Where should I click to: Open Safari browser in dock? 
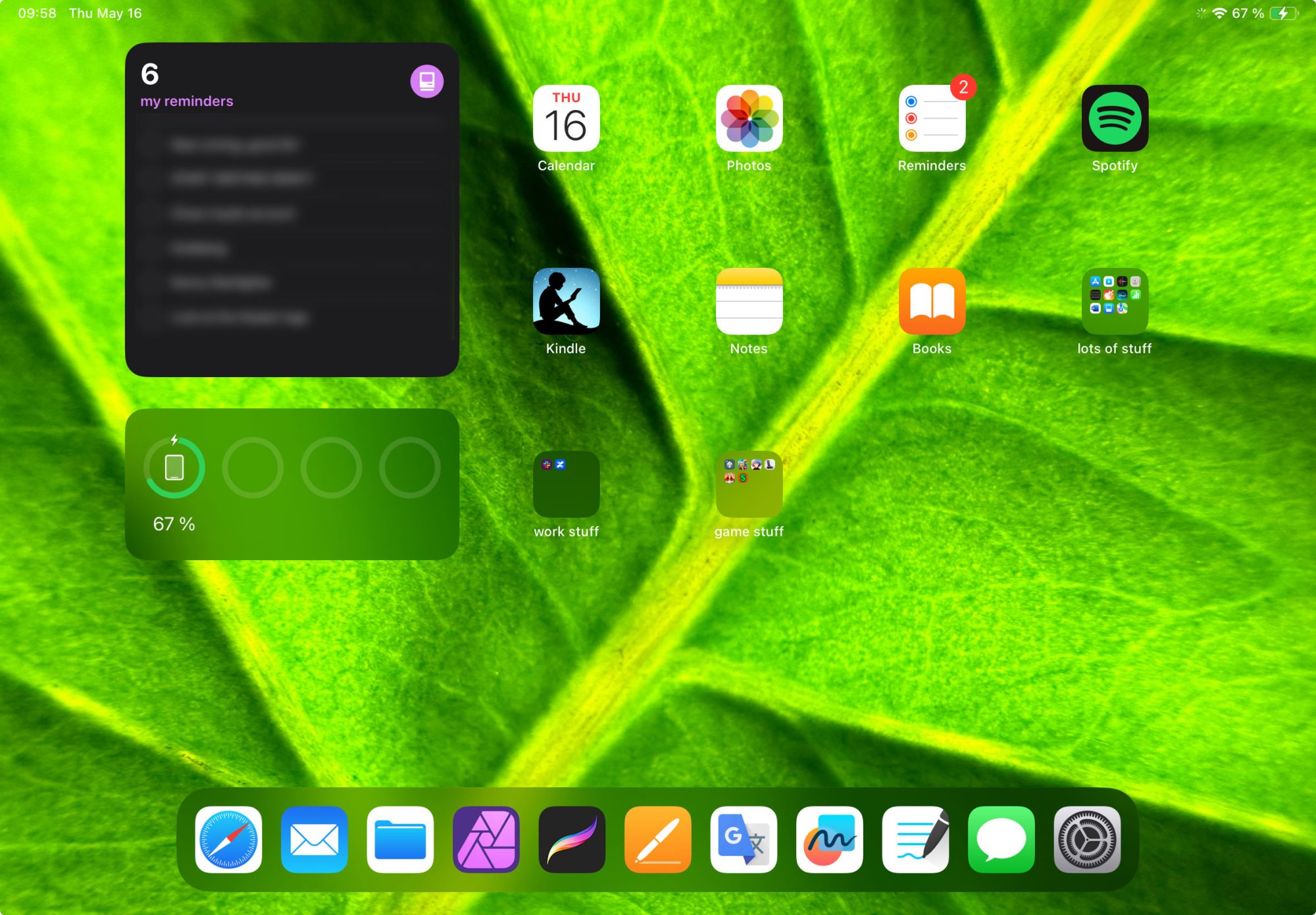coord(228,839)
